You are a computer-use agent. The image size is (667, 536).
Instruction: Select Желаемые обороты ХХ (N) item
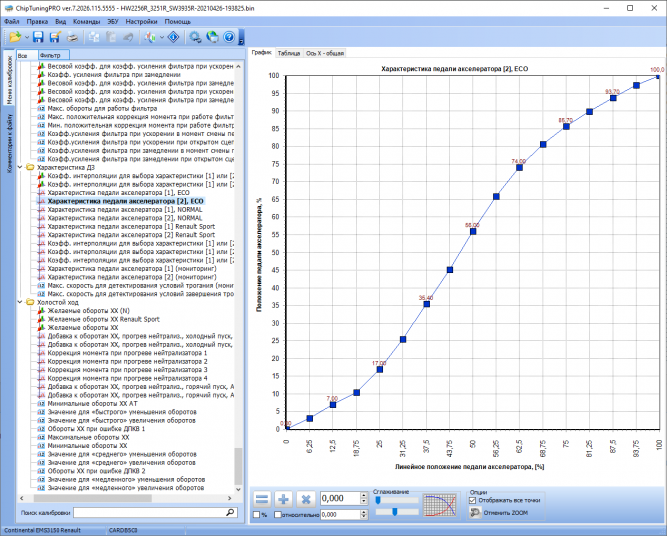[x=88, y=311]
